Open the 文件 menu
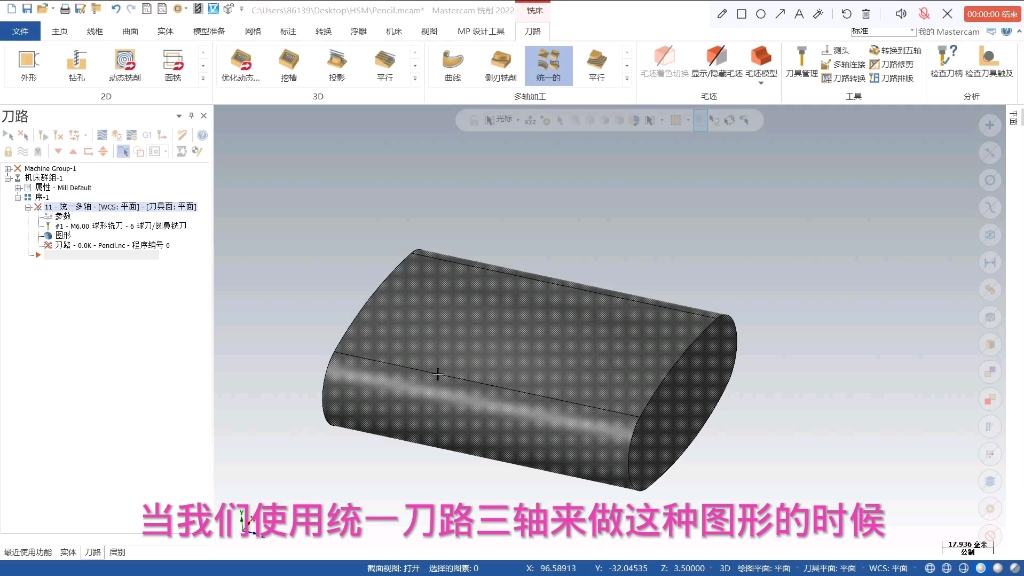The image size is (1024, 576). click(20, 31)
